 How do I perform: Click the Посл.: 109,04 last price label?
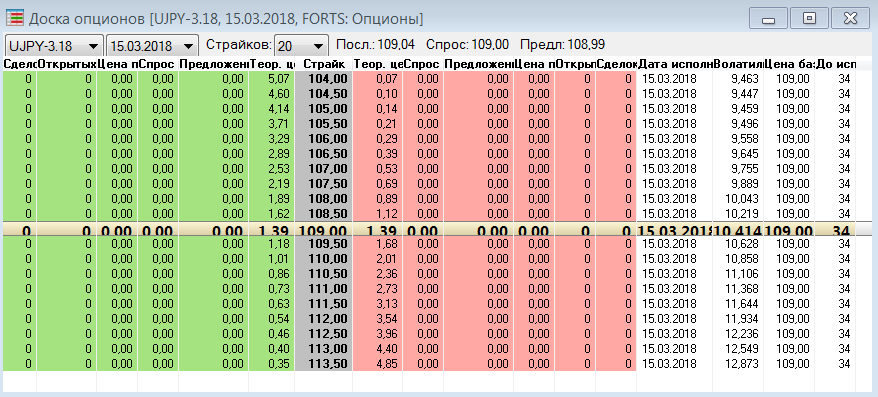pos(375,45)
